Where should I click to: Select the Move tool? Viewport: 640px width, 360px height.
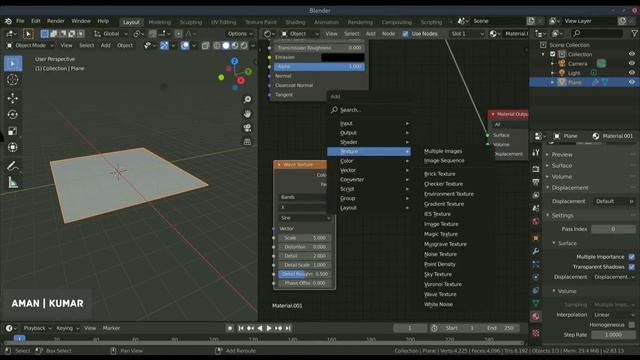(x=13, y=98)
